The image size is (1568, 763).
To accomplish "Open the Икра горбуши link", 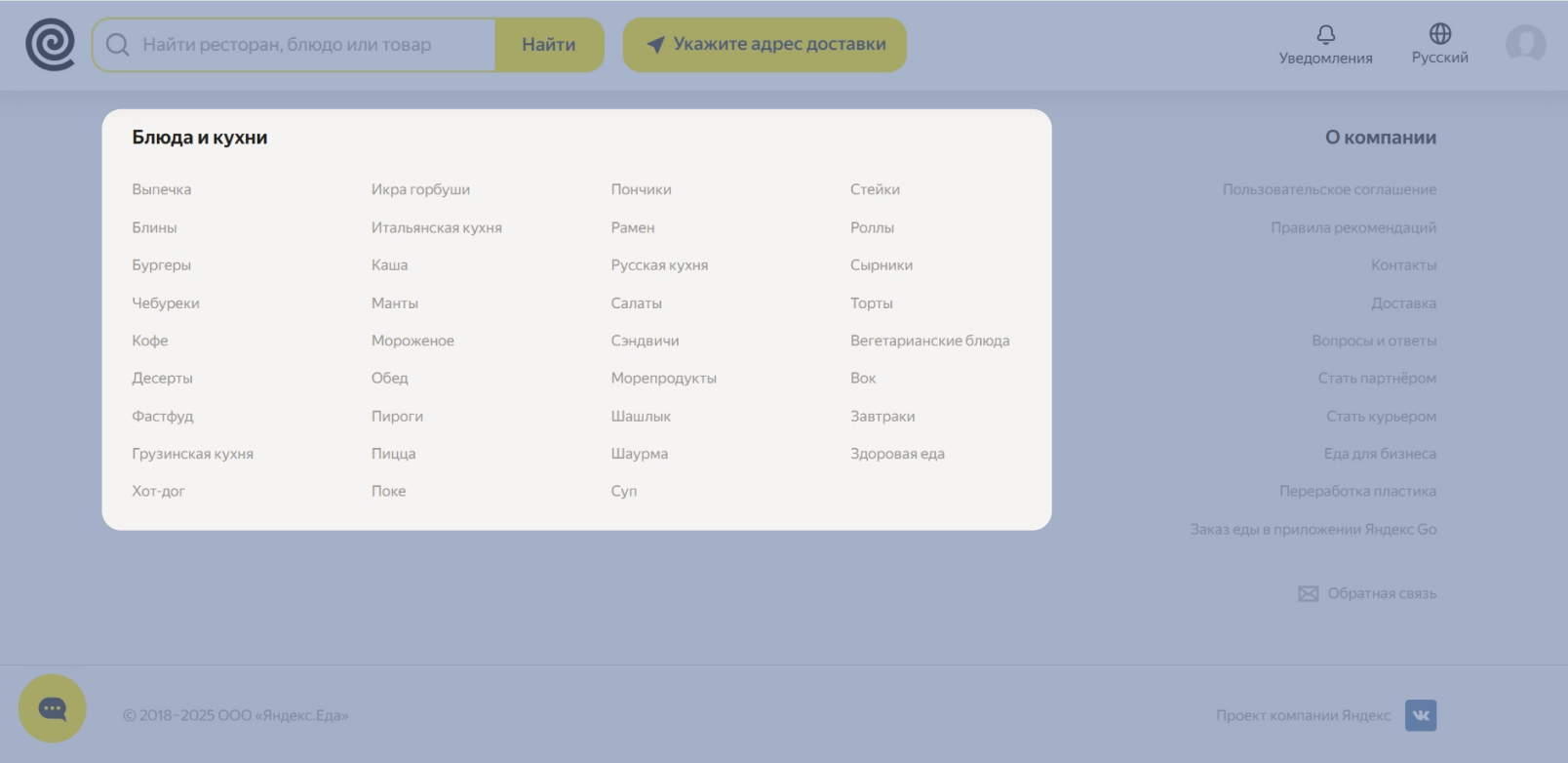I will [420, 189].
